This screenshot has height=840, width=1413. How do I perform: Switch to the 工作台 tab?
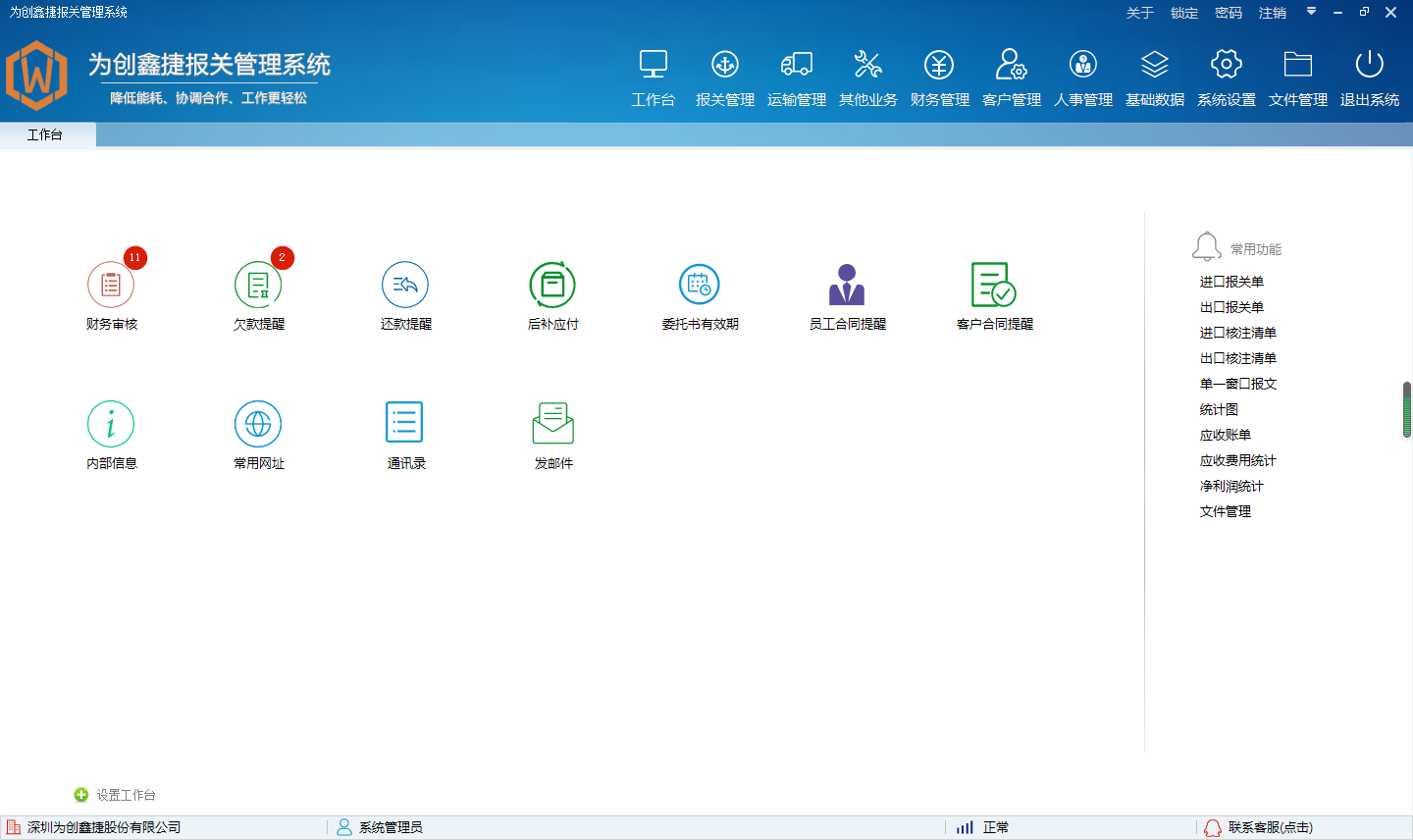(x=45, y=135)
